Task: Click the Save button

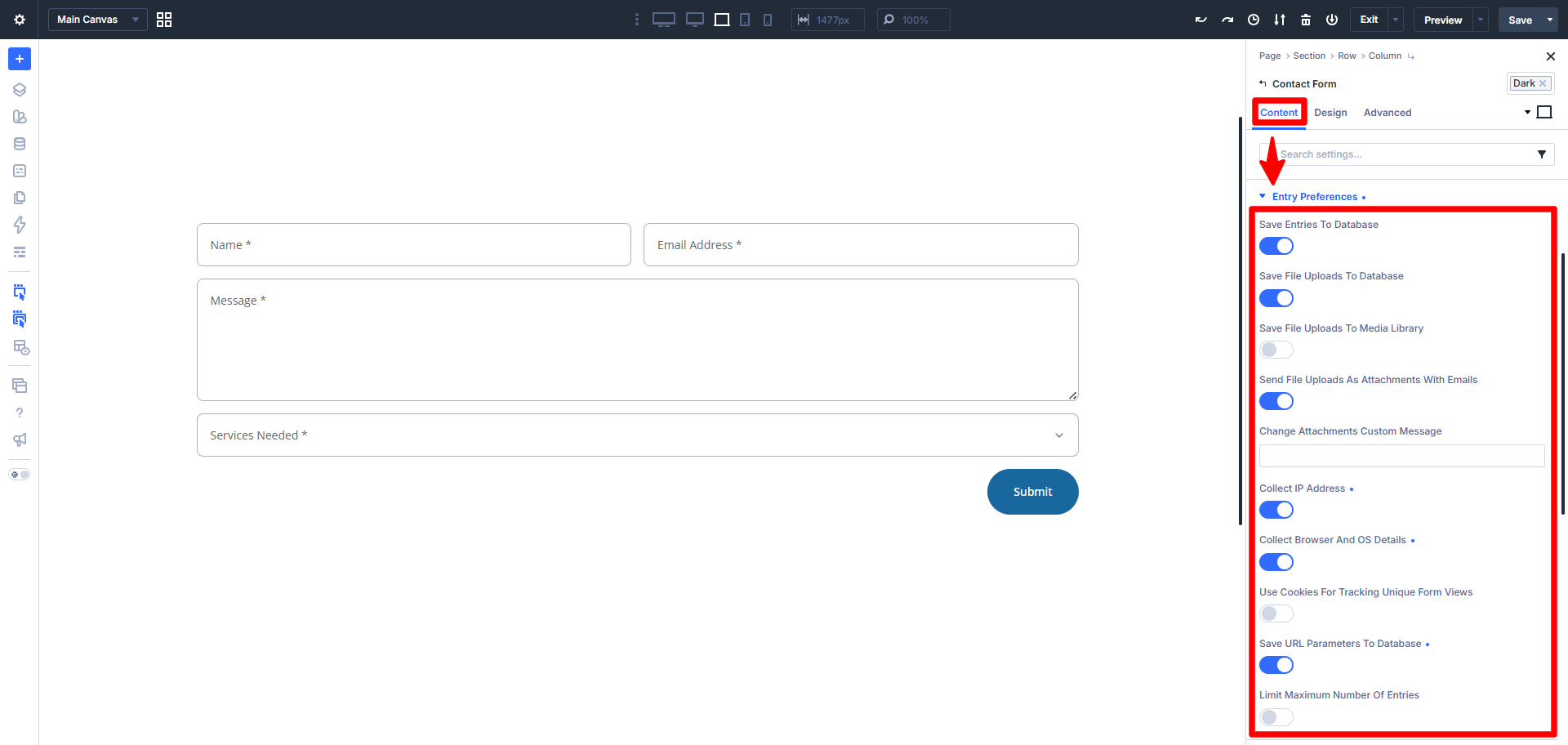Action: pos(1521,20)
